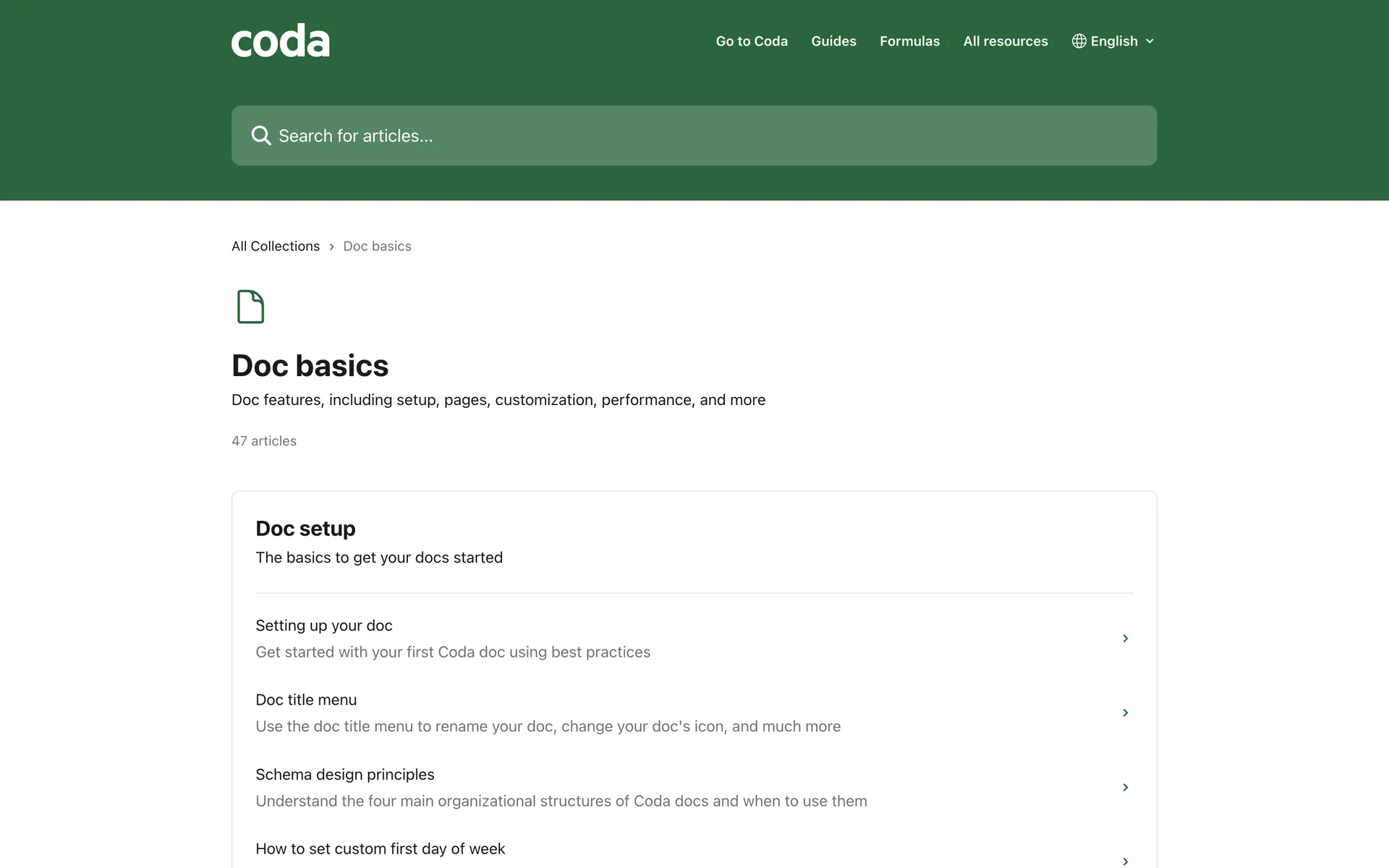Image resolution: width=1389 pixels, height=868 pixels.
Task: Open the Setting up your doc article
Action: 323,626
